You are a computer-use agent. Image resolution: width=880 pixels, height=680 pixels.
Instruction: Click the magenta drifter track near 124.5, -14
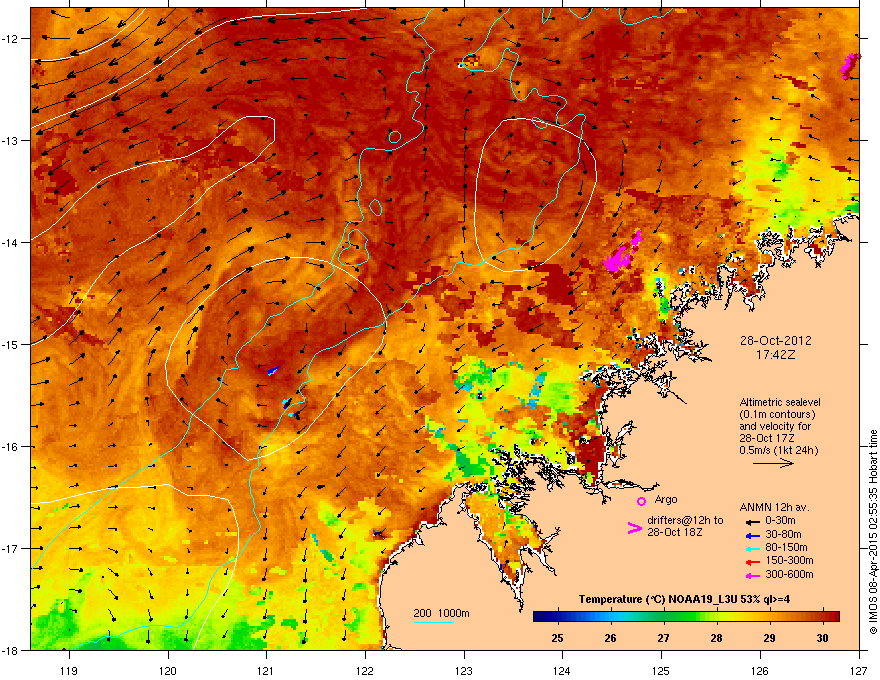(x=622, y=251)
